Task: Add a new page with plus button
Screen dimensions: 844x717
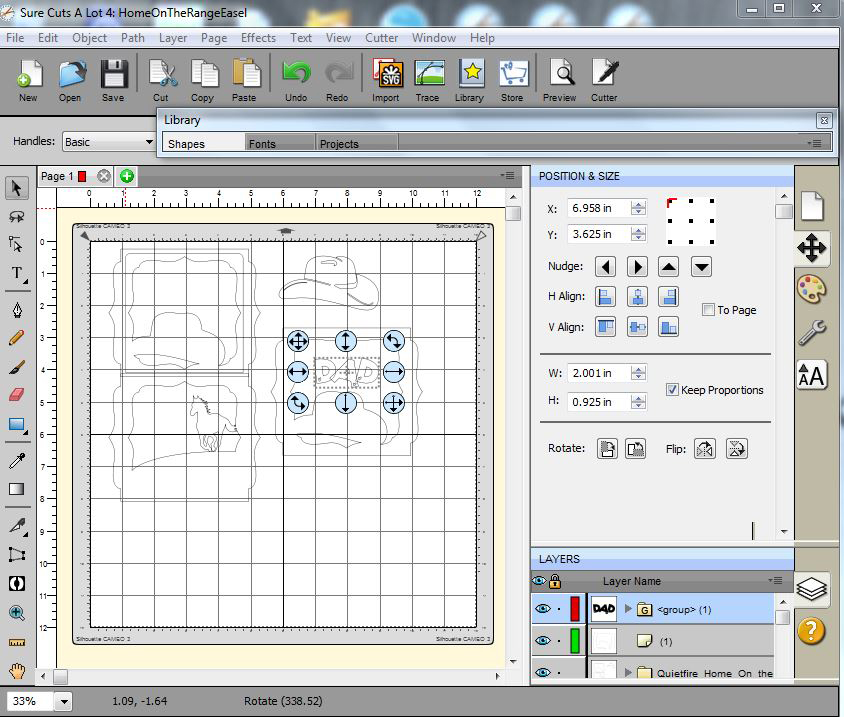Action: pyautogui.click(x=127, y=176)
